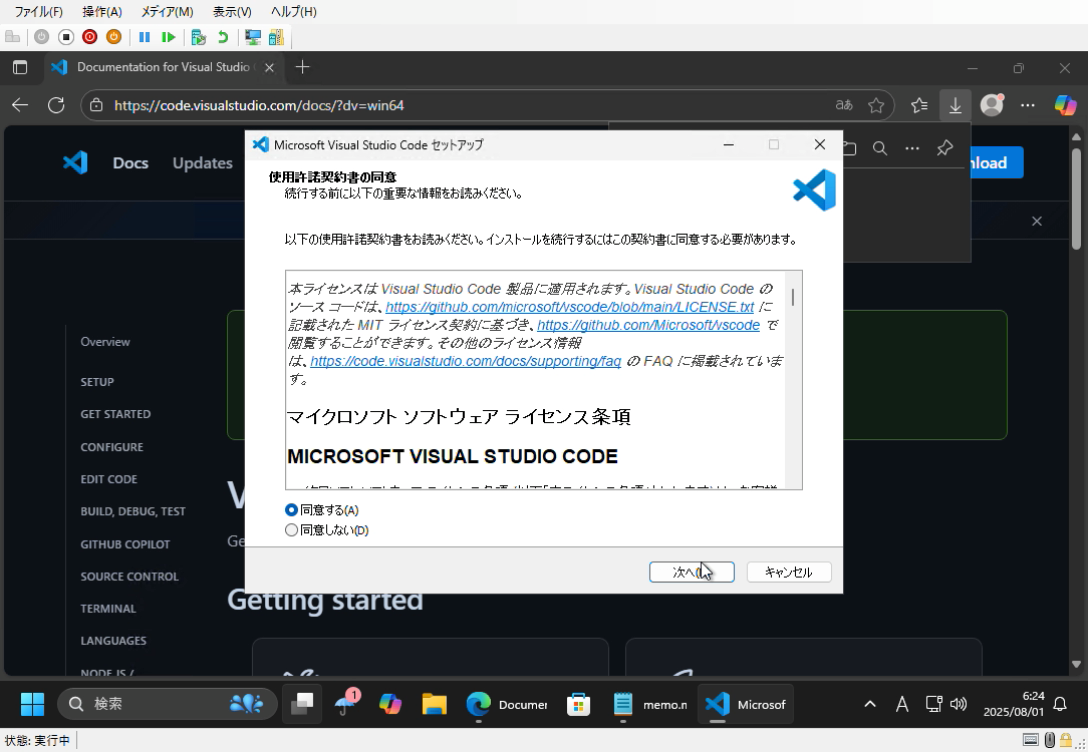Open File Explorer from the taskbar
The width and height of the screenshot is (1088, 752).
coord(434,704)
